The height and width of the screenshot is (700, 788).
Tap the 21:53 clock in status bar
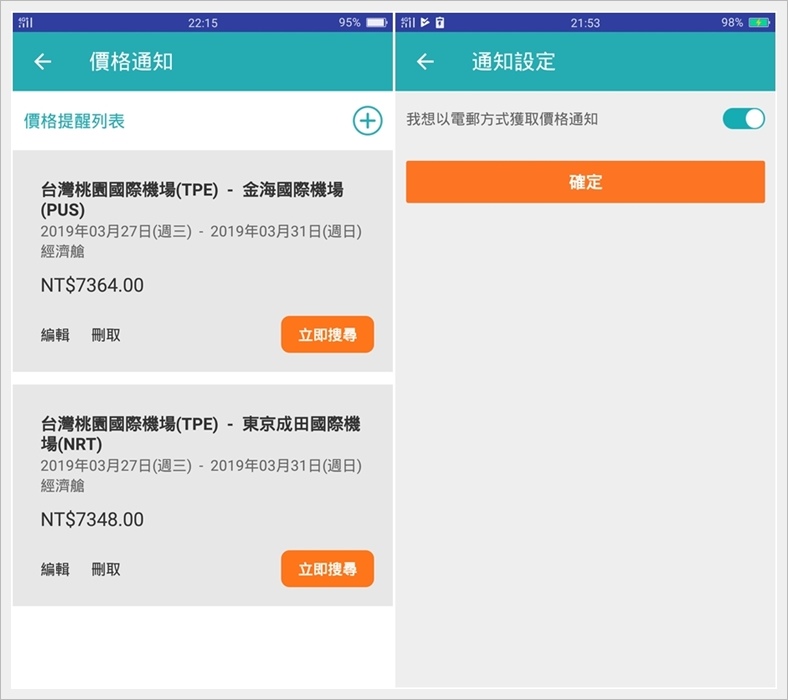click(585, 23)
